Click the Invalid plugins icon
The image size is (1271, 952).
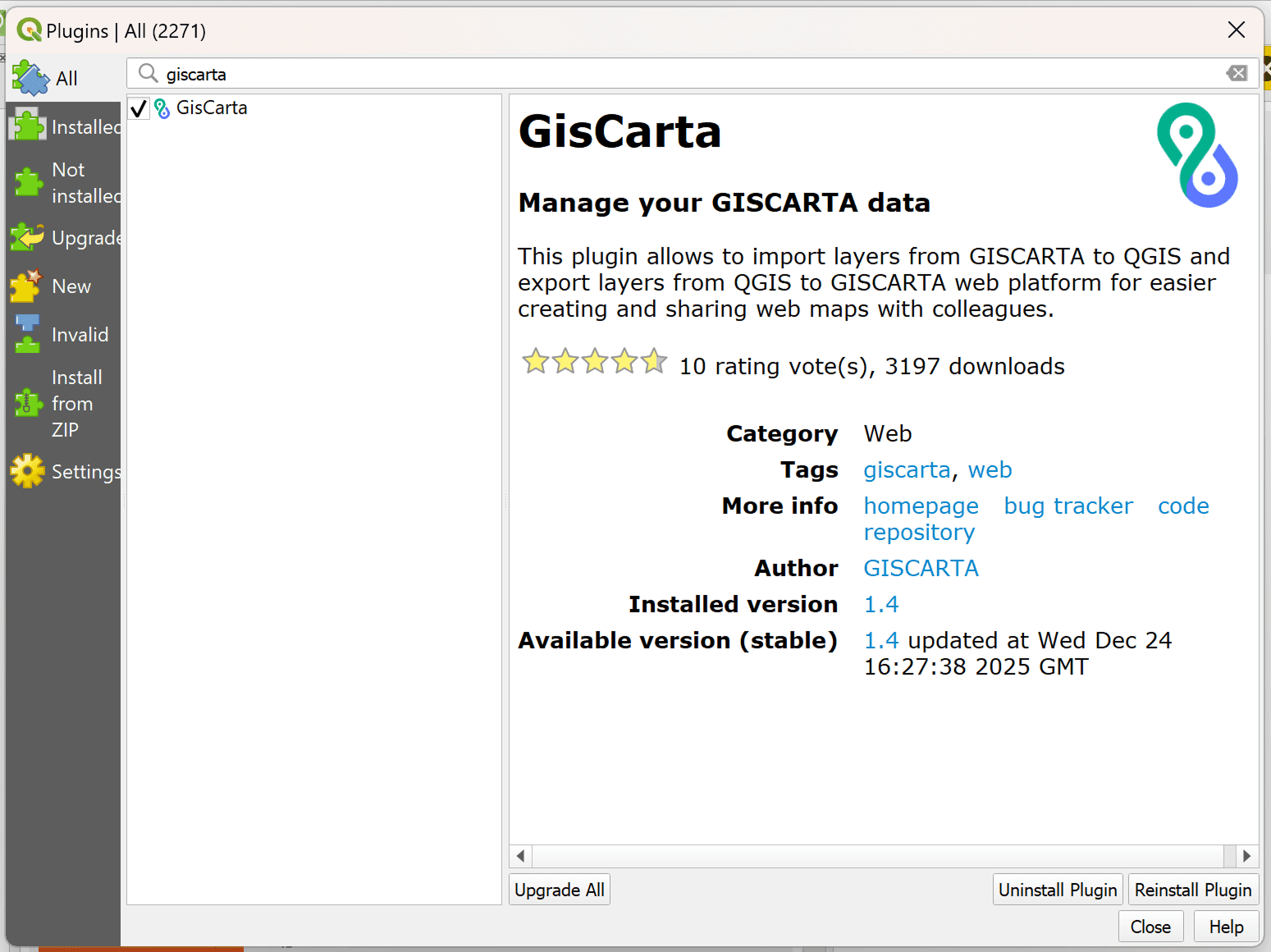click(27, 334)
